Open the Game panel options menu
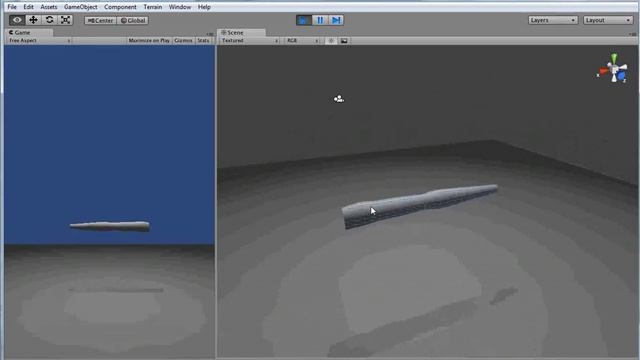 210,34
